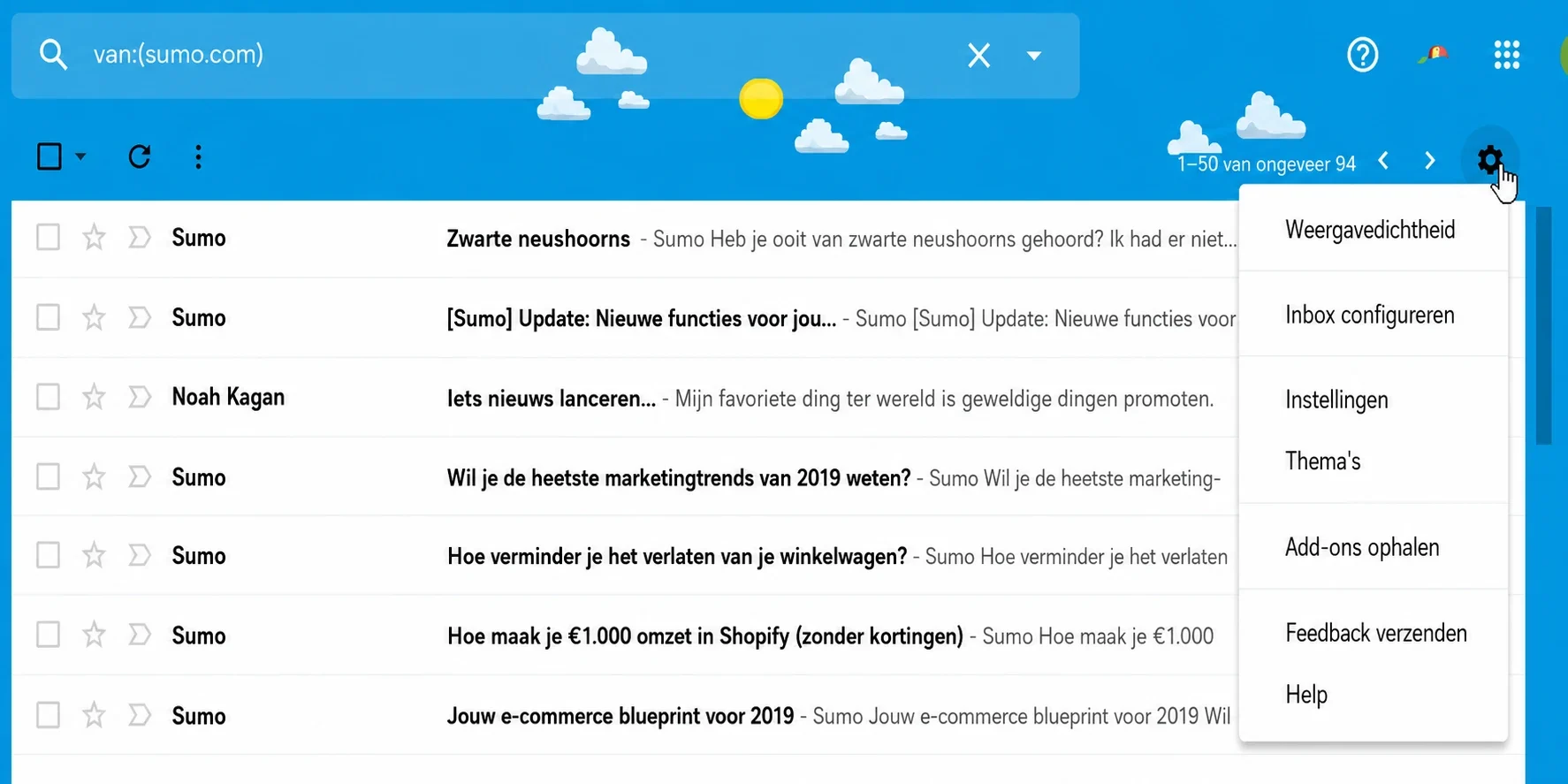Viewport: 1568px width, 784px height.
Task: Mark Noah Kagan email important
Action: (x=140, y=397)
